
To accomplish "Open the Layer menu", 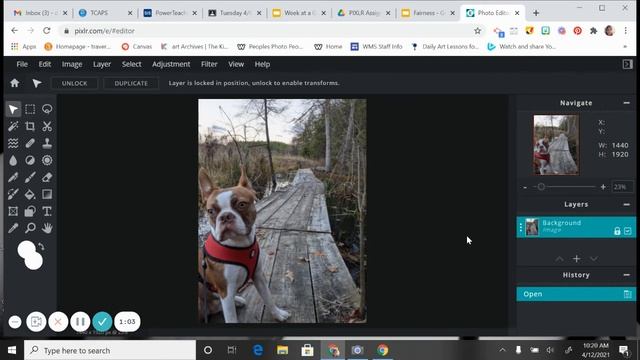I will (x=102, y=64).
